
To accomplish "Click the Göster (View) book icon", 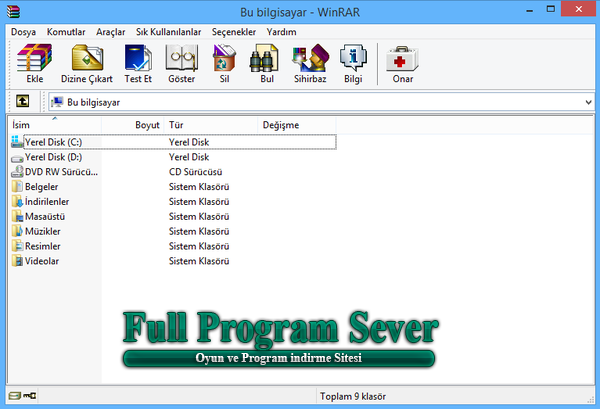I will click(182, 57).
